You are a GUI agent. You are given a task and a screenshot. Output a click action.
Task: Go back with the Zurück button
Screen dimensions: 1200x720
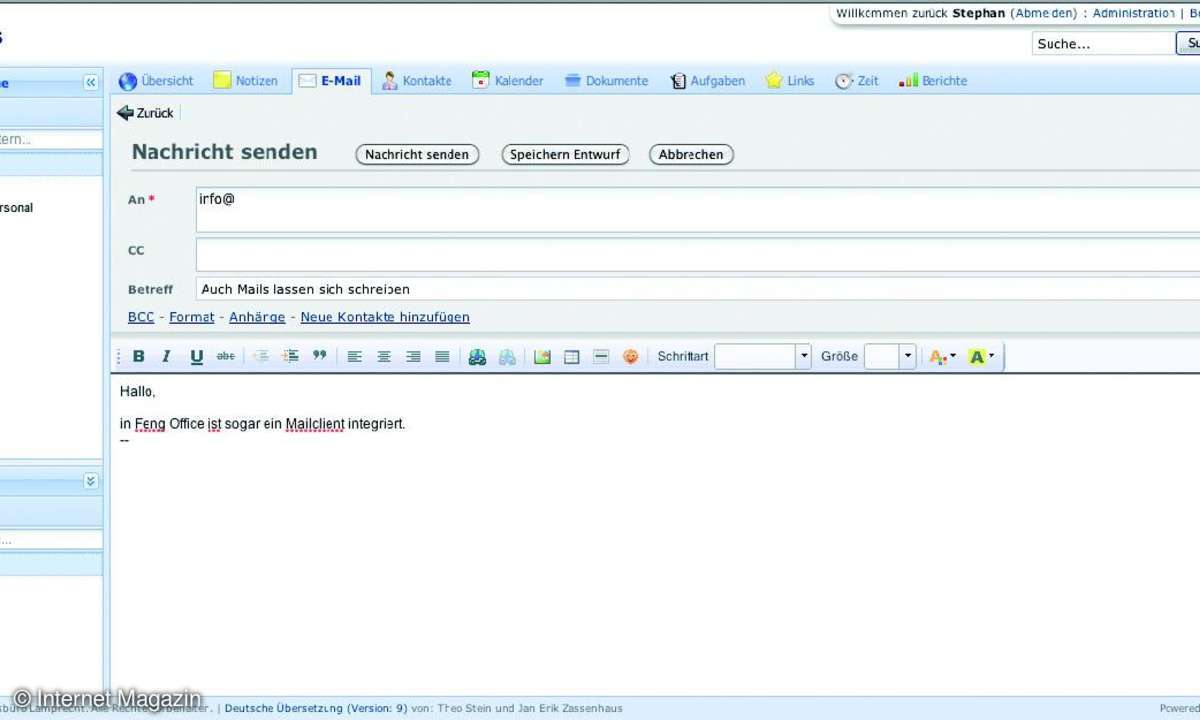(145, 113)
